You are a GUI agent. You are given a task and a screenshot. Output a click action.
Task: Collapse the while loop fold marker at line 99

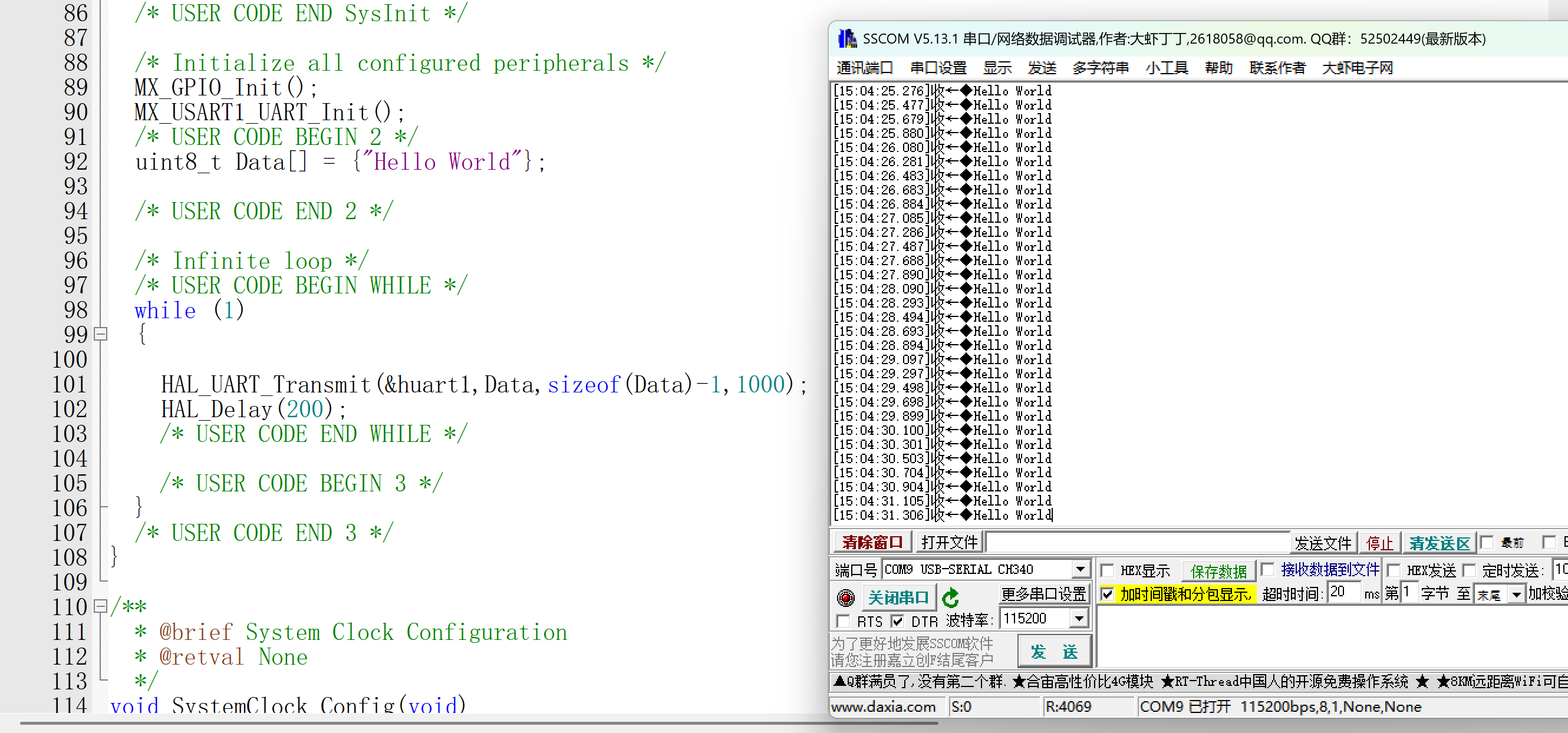(x=101, y=334)
